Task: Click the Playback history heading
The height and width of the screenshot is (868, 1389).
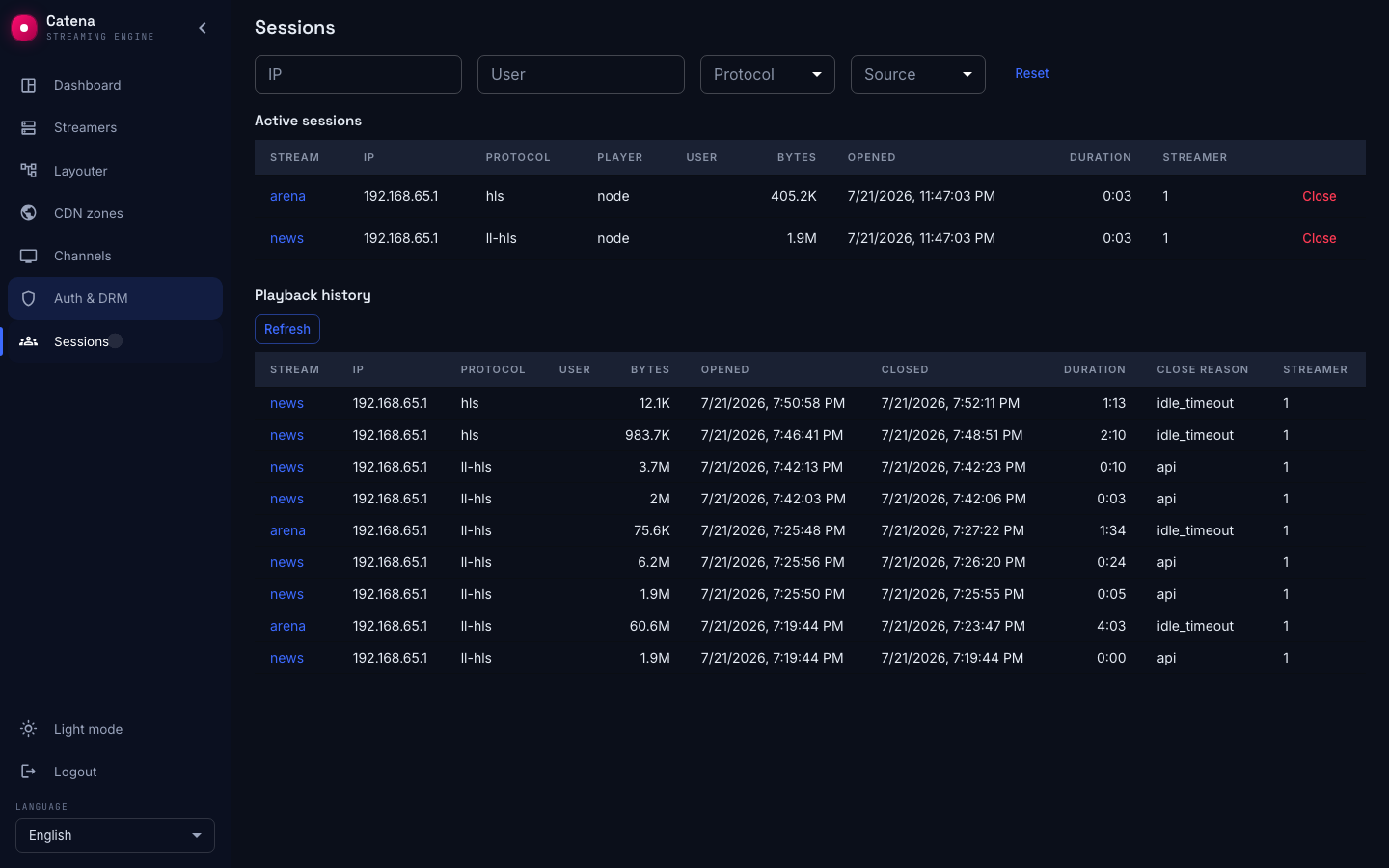Action: tap(313, 295)
